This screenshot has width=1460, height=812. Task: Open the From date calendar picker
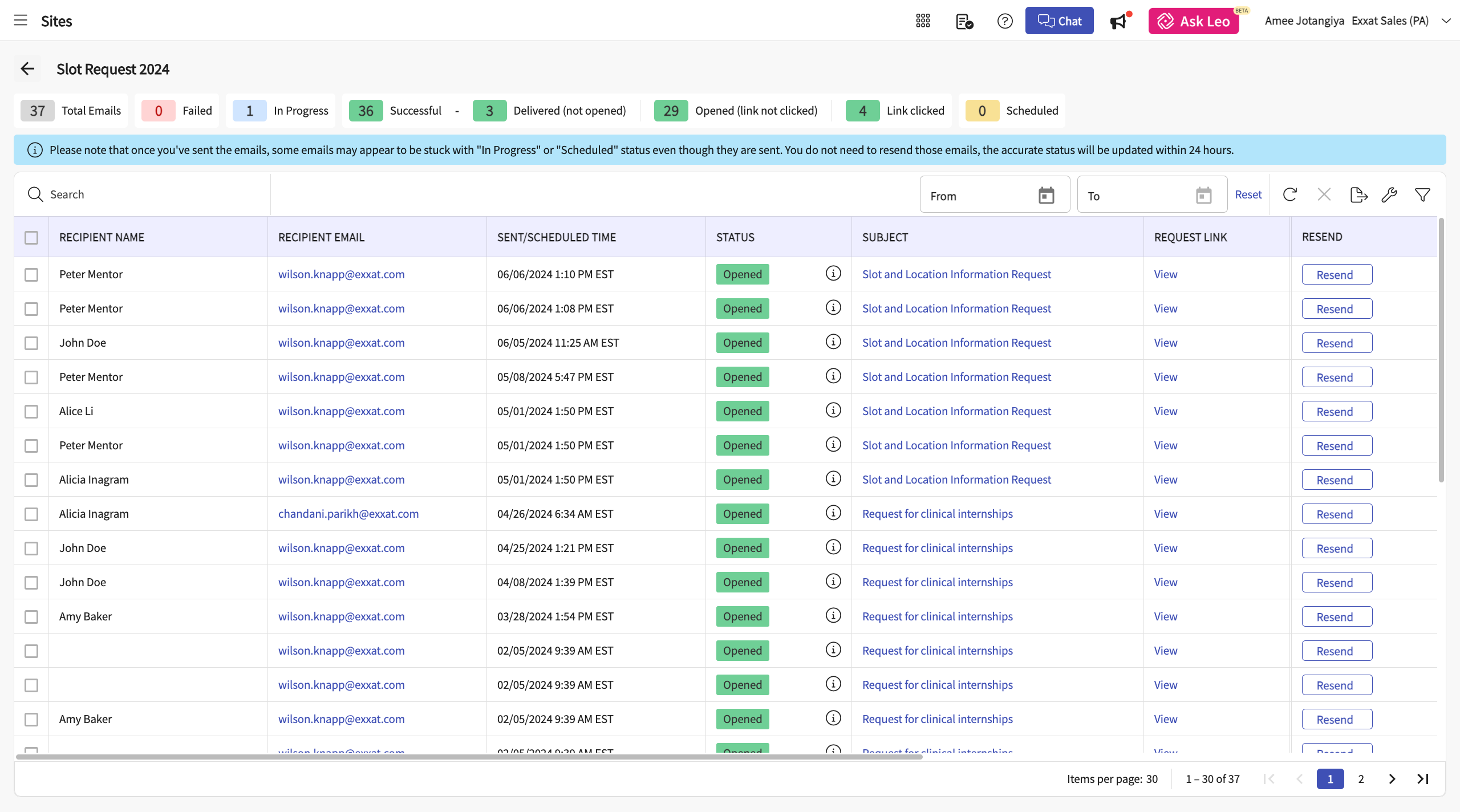click(x=1046, y=196)
